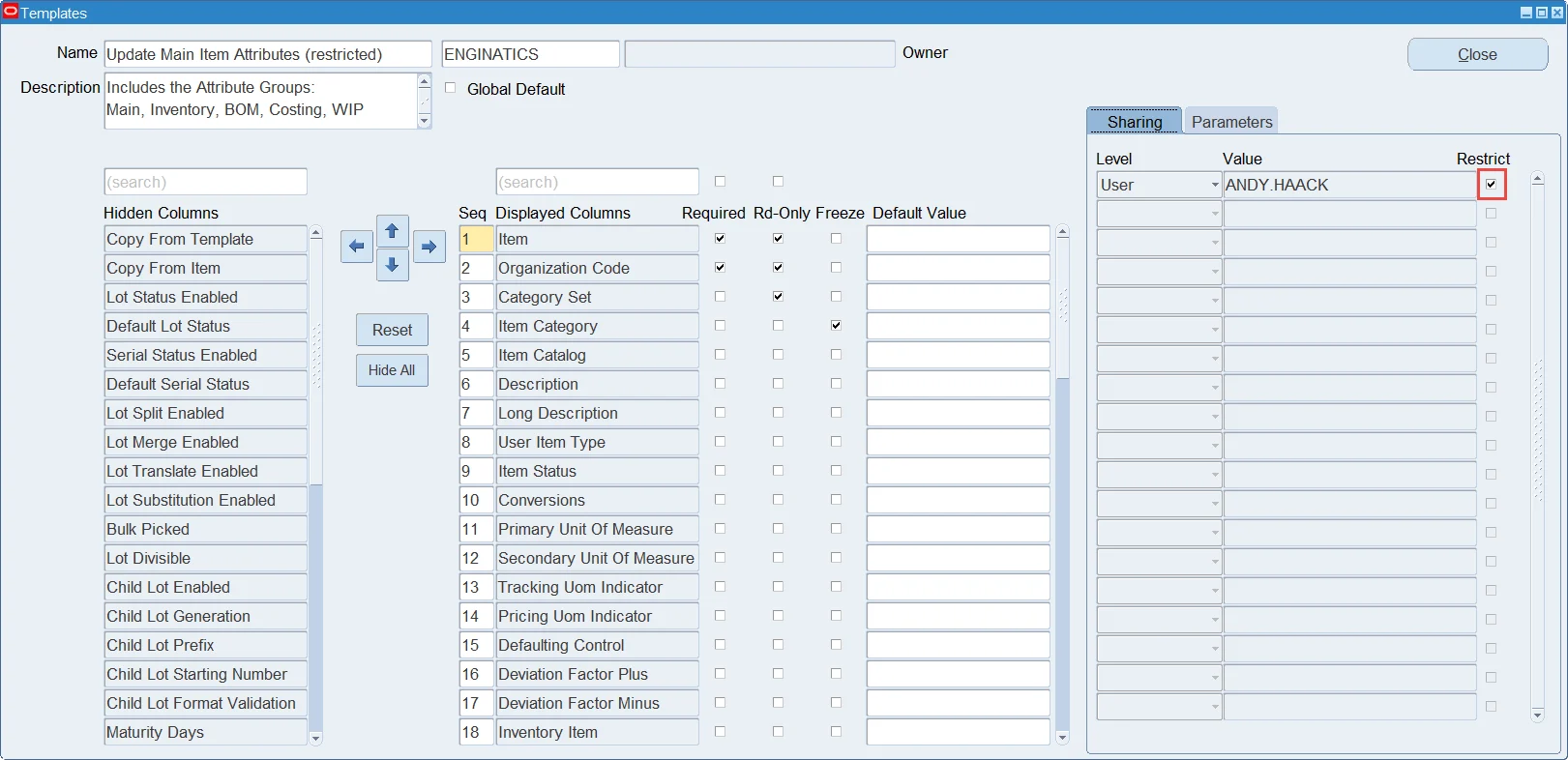Click the move down arrow icon
Viewport: 1568px width, 760px height.
(x=392, y=264)
